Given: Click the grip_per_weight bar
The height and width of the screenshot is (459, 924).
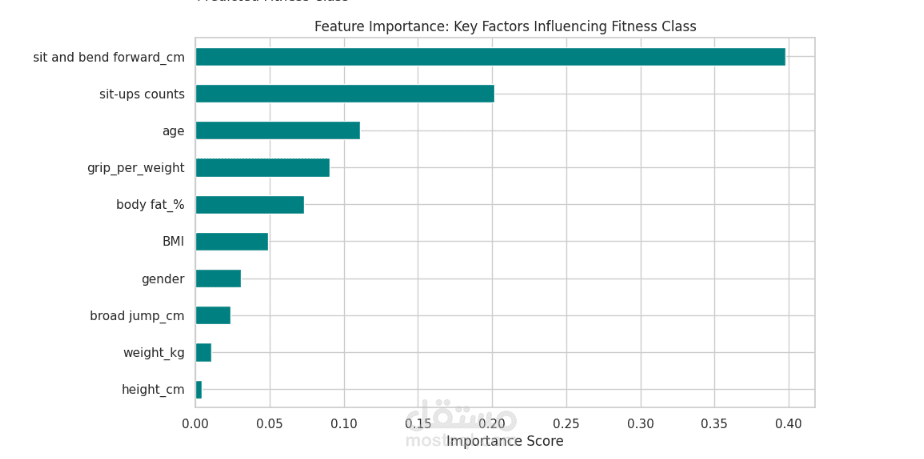Looking at the screenshot, I should tap(262, 168).
